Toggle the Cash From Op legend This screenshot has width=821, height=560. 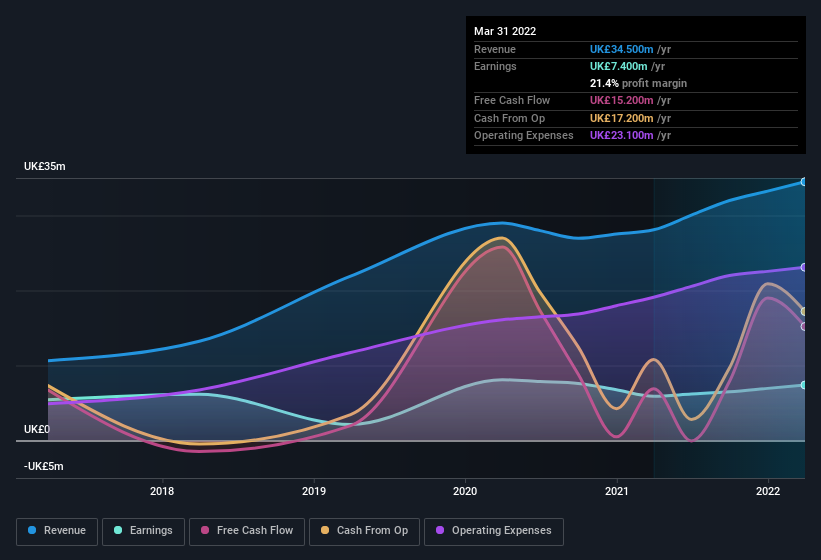[363, 531]
